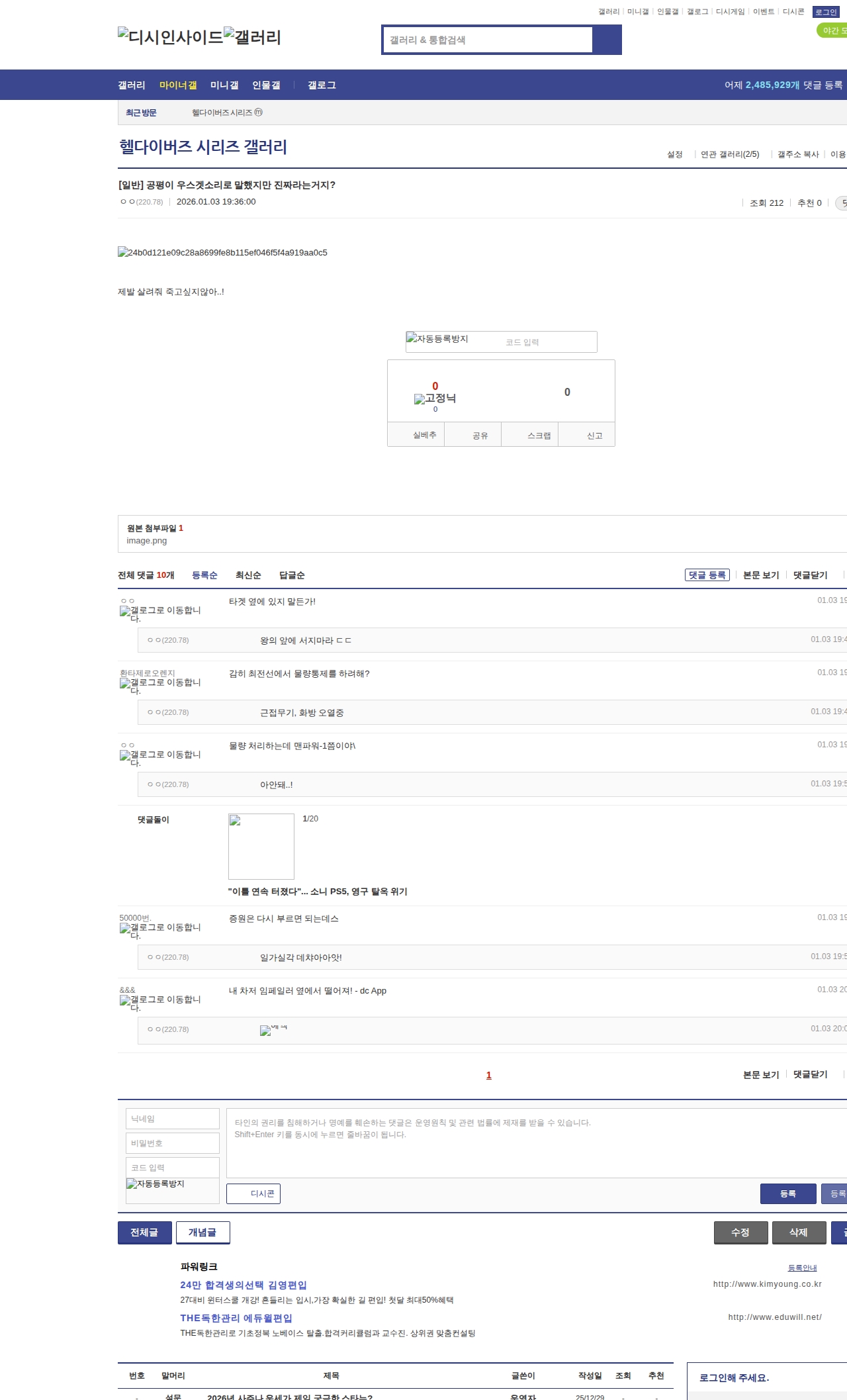847x1400 pixels.
Task: Collapse comments with the top 댓글닫기
Action: click(x=810, y=575)
